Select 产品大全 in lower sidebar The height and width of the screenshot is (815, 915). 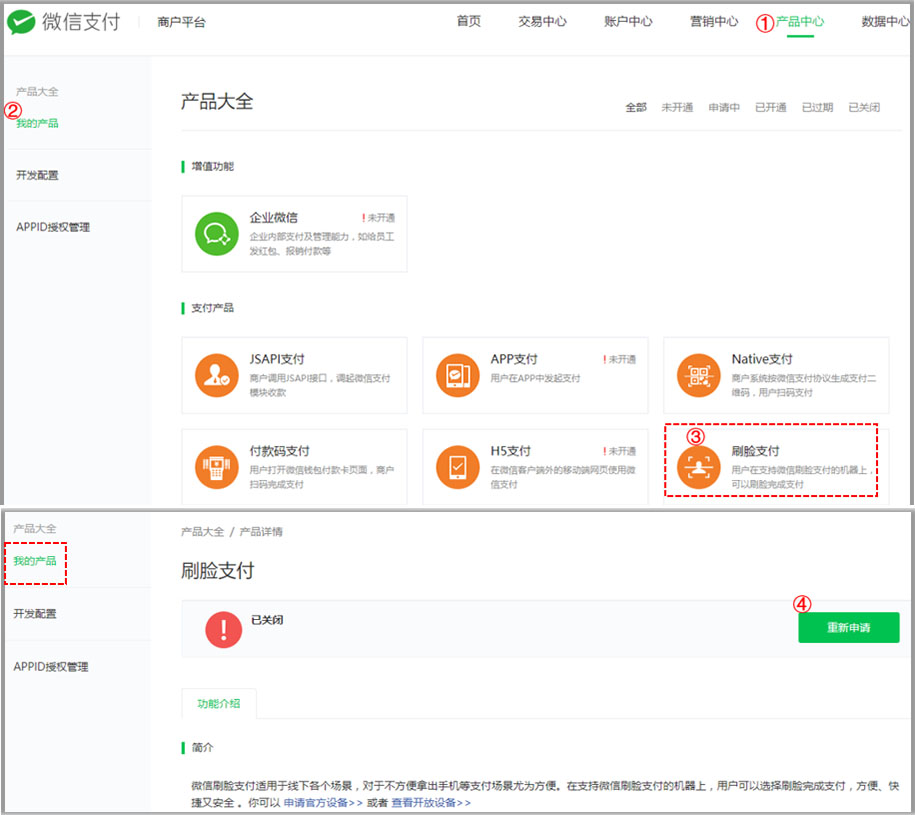(35, 529)
